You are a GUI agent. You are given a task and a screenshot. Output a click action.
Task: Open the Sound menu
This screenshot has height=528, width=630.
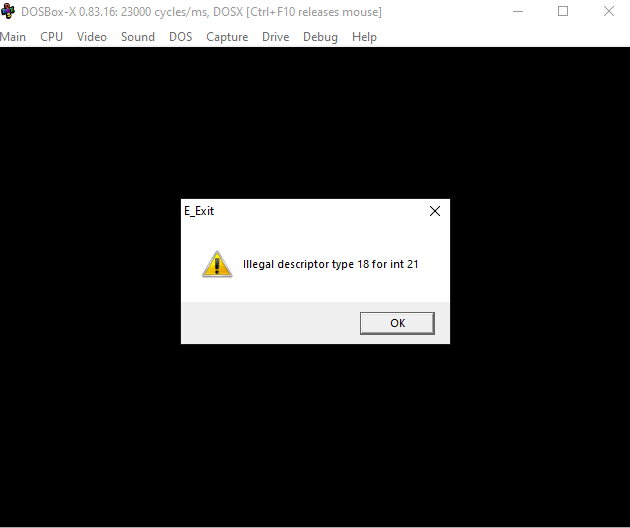click(138, 37)
